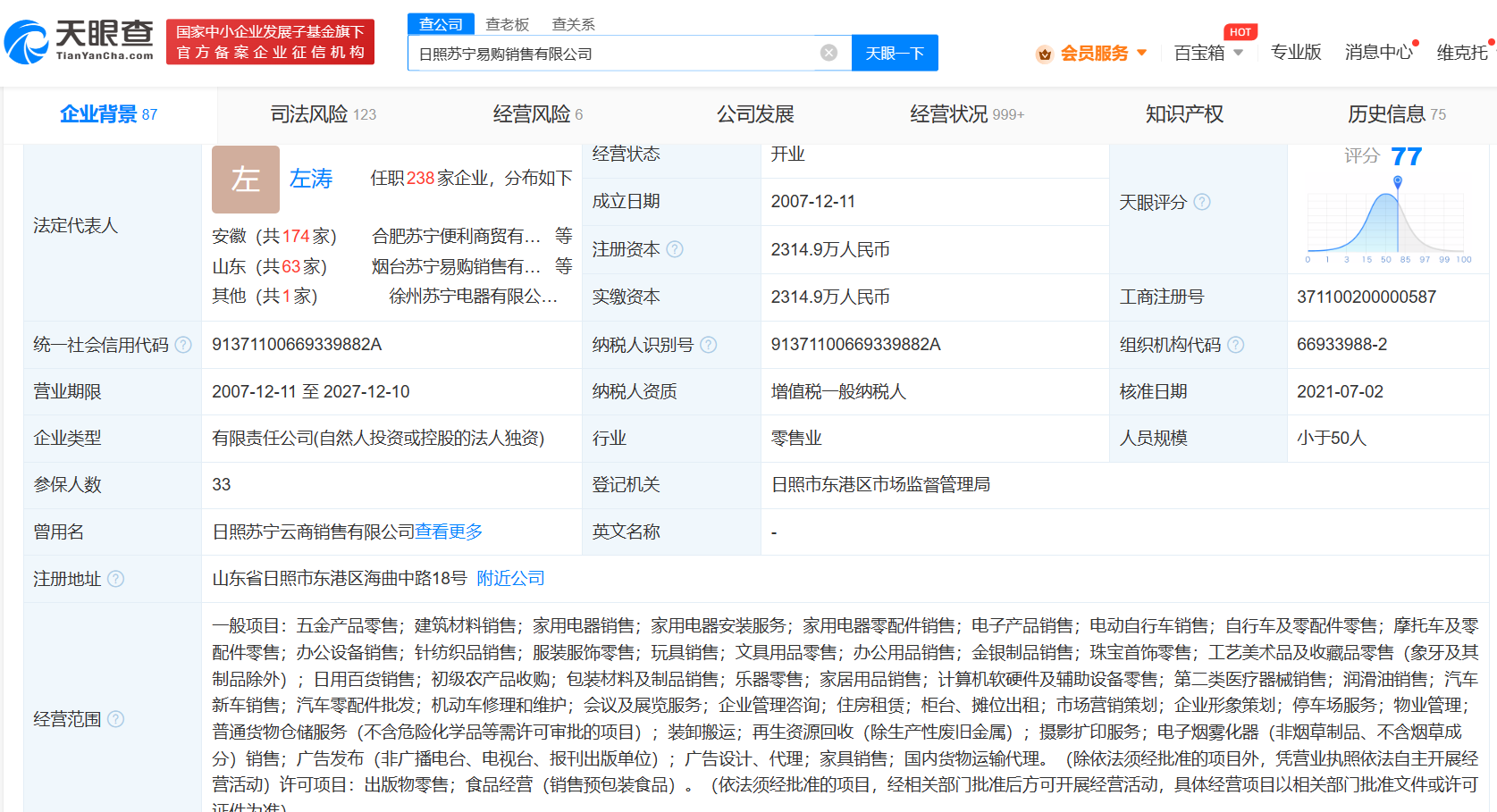This screenshot has width=1497, height=812.
Task: Open the 百宝箱 dropdown
Action: 1208,53
